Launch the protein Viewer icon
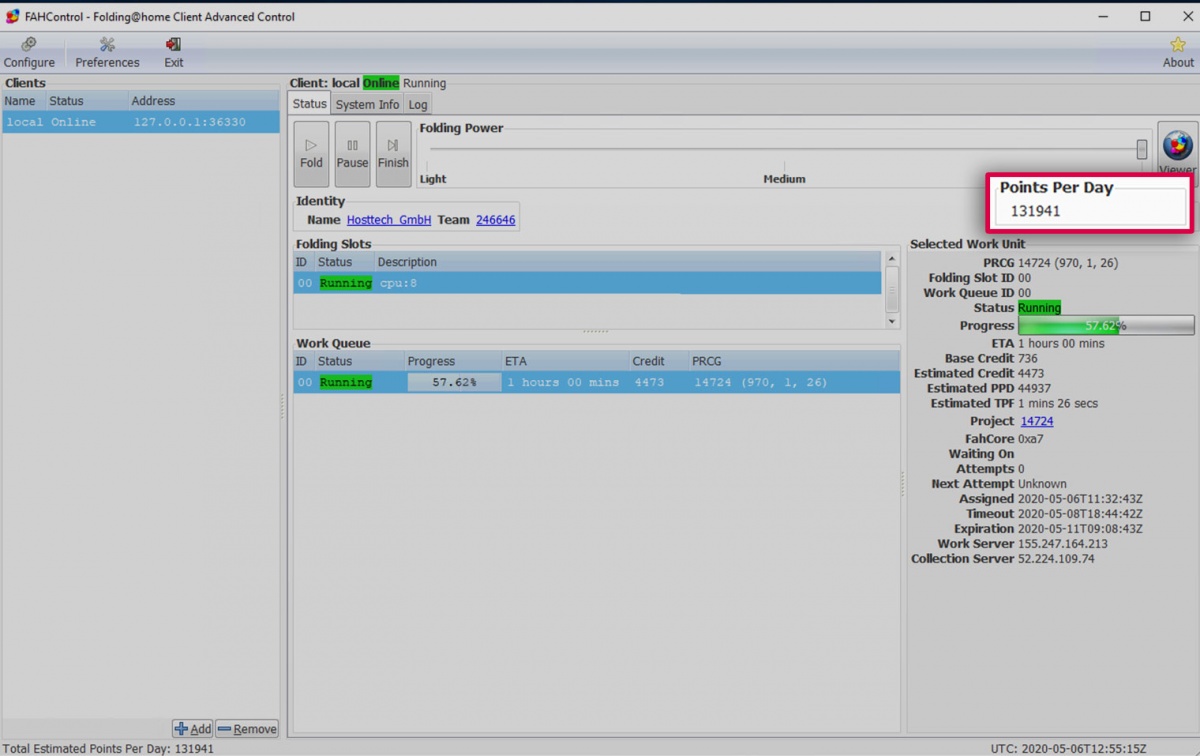Screen dimensions: 1200x756 tap(1177, 146)
